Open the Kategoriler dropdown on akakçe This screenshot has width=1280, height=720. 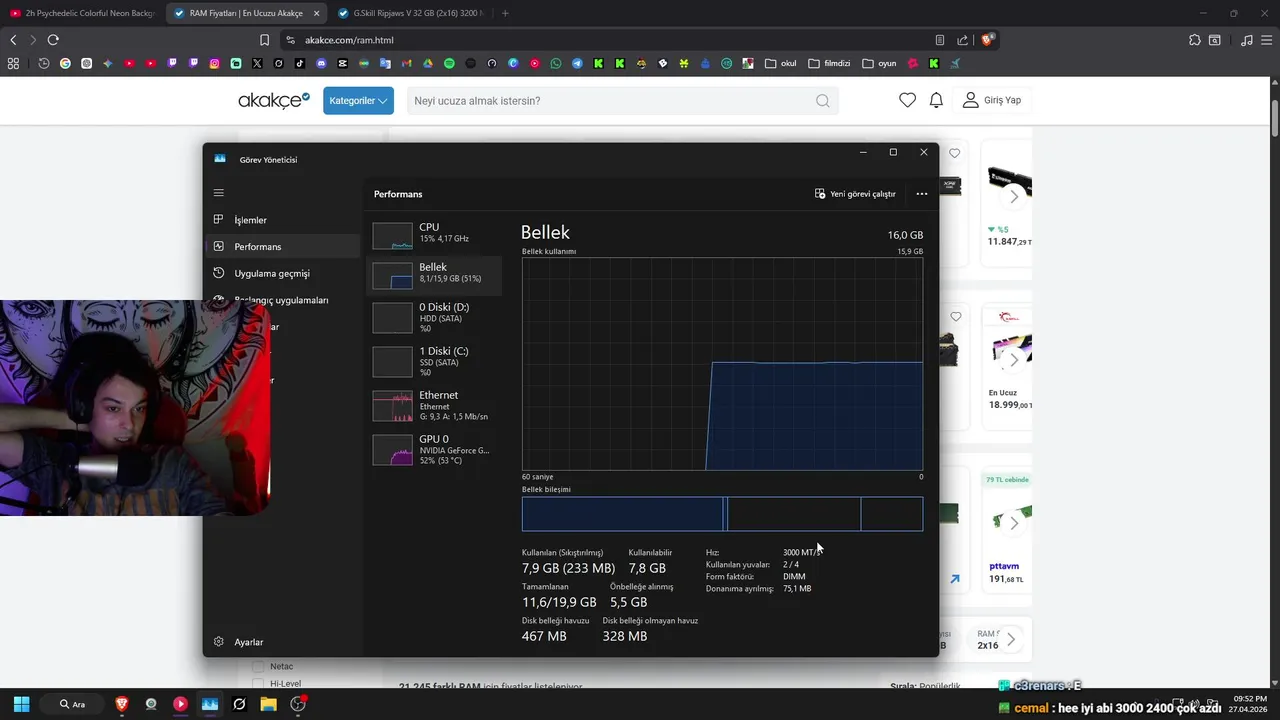[358, 100]
